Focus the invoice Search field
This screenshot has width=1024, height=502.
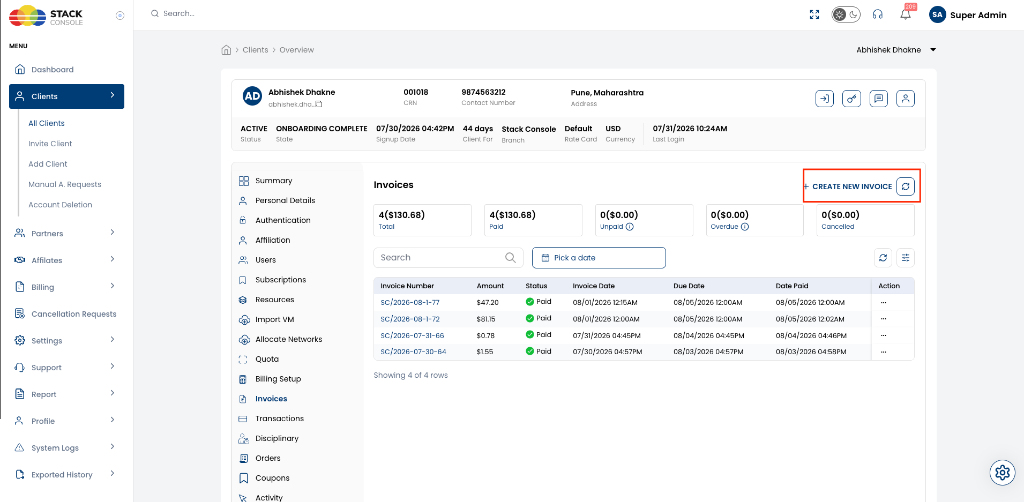pyautogui.click(x=448, y=257)
